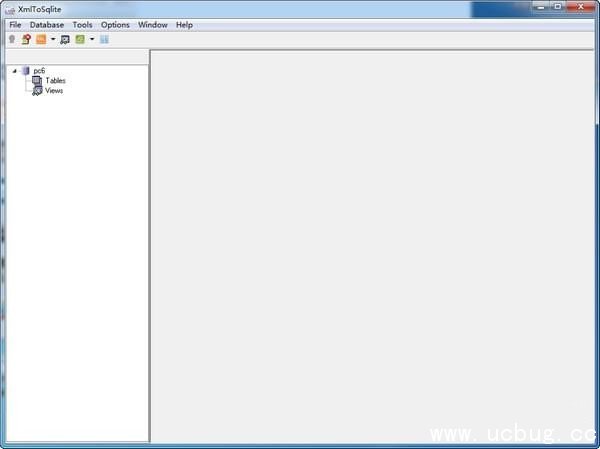The image size is (600, 449).
Task: Click the red-flower database toolbar icon
Action: coord(26,39)
